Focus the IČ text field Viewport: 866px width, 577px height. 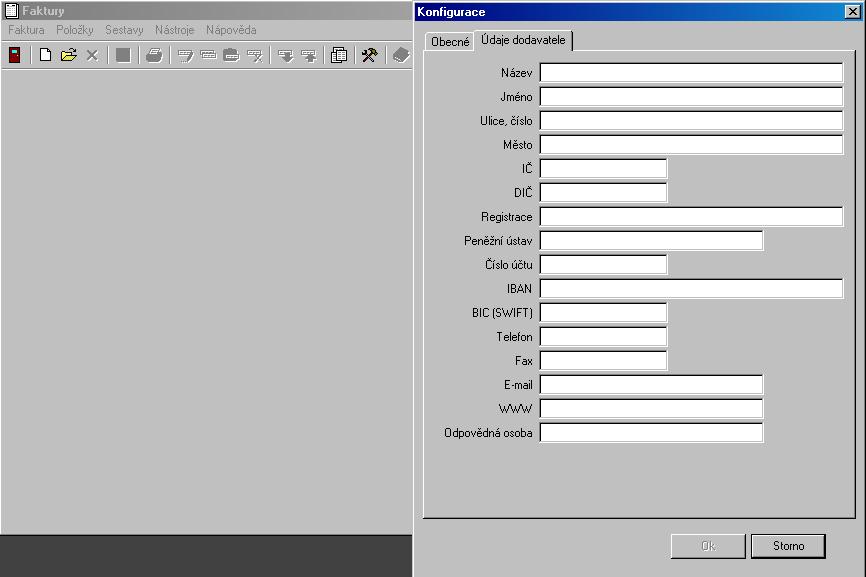[603, 169]
